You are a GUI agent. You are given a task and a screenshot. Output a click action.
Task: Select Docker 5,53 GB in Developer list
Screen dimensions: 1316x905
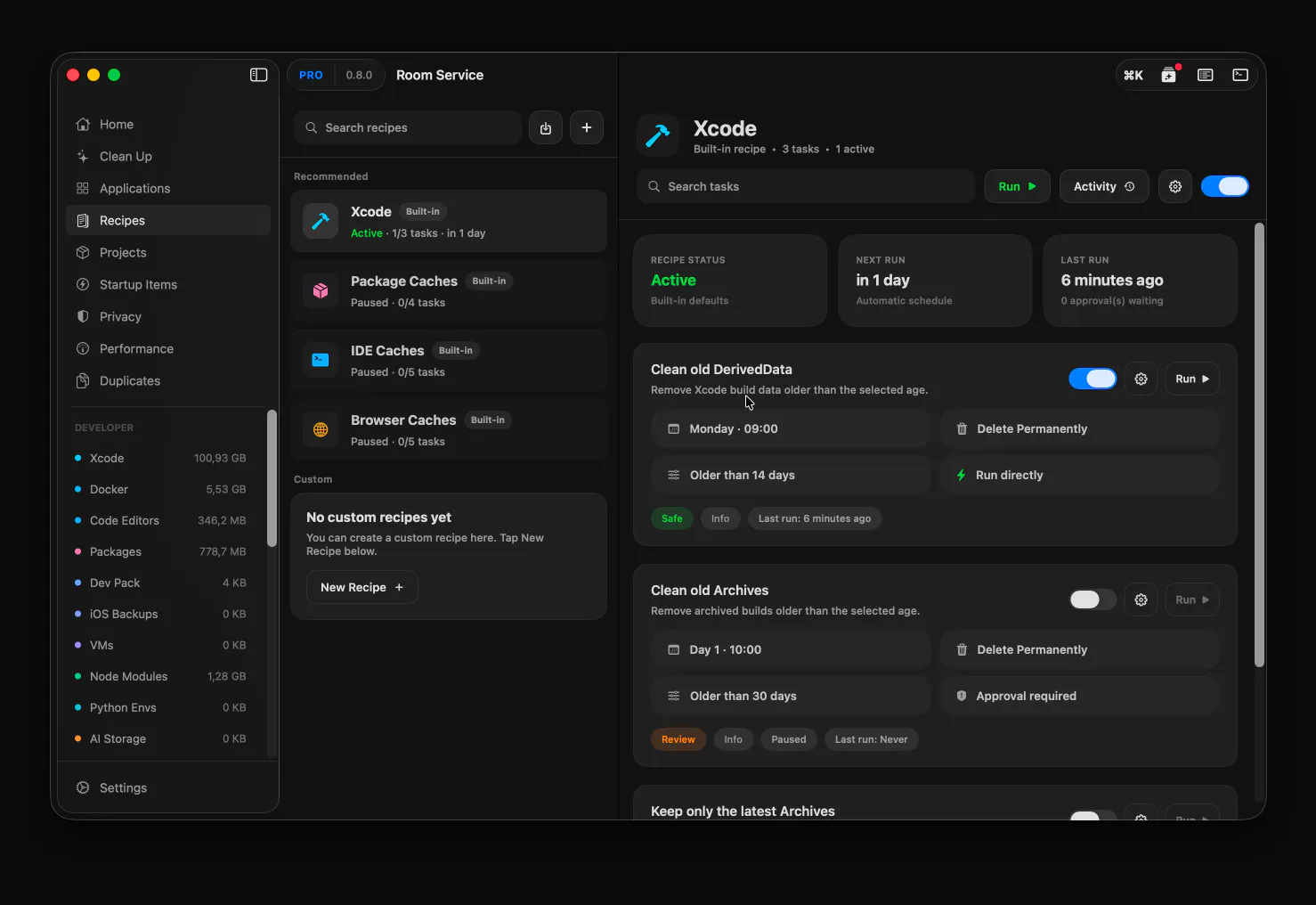[160, 489]
